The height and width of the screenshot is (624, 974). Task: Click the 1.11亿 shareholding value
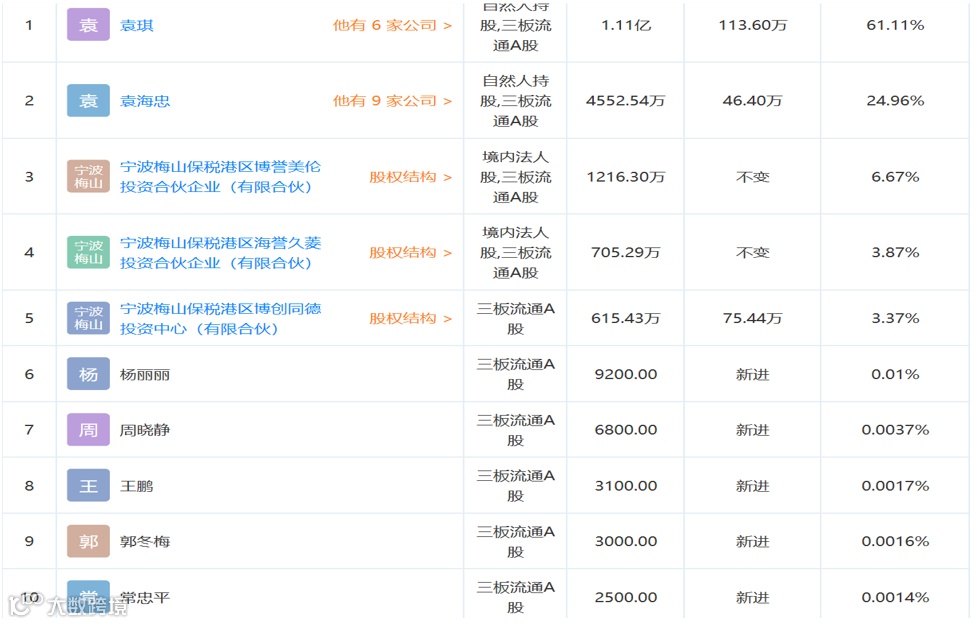tap(626, 25)
